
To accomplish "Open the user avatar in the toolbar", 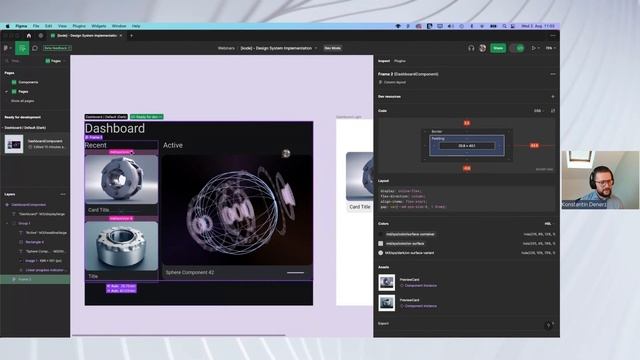I will (x=482, y=48).
